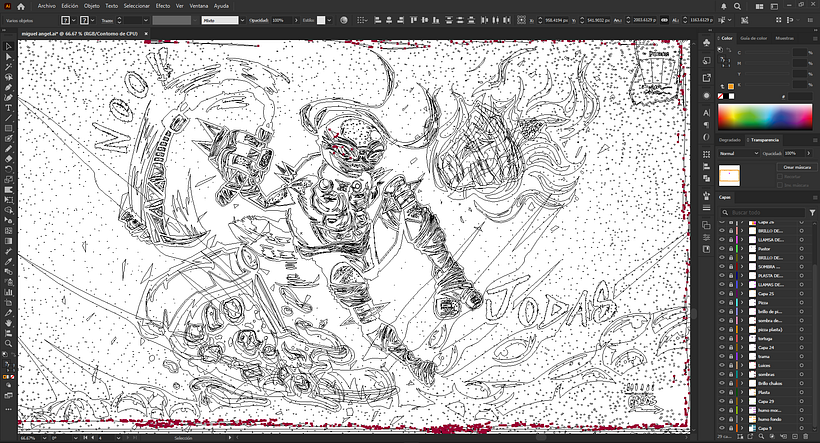Switch to the Degradado panel tab

[x=732, y=140]
